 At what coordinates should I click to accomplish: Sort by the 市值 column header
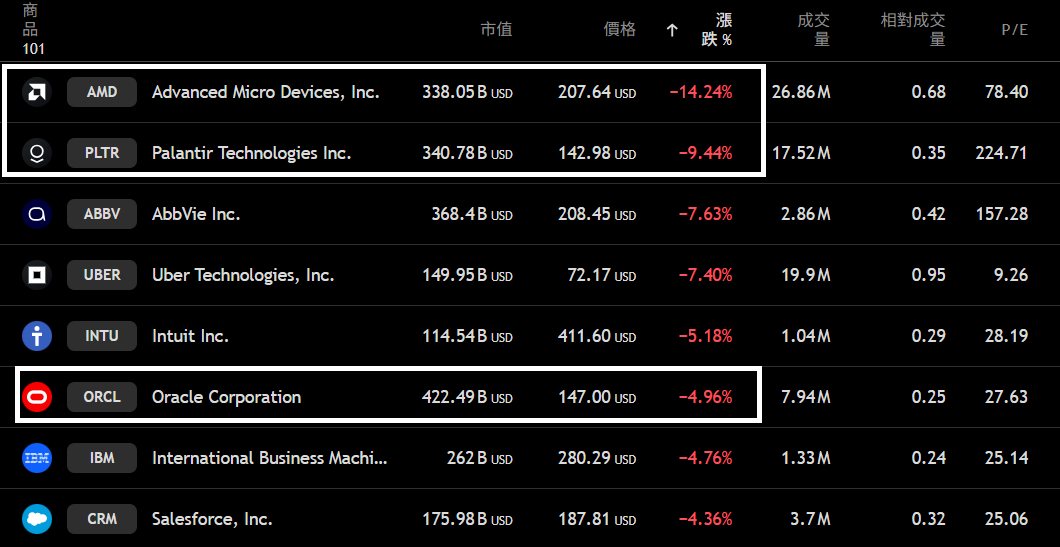496,30
